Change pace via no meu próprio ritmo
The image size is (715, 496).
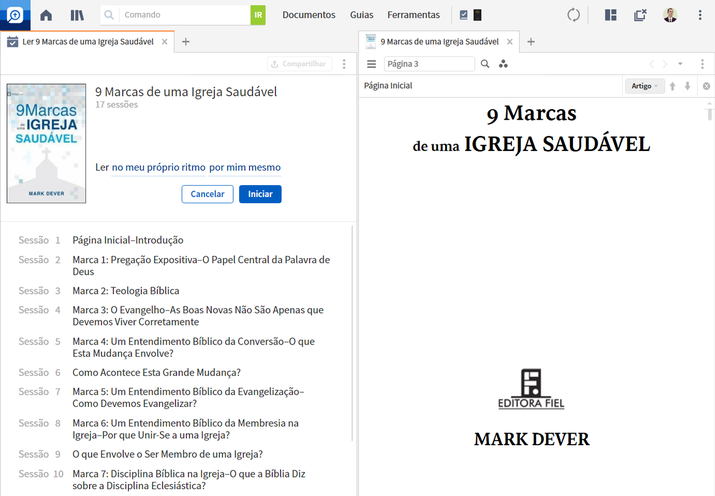[x=158, y=168]
